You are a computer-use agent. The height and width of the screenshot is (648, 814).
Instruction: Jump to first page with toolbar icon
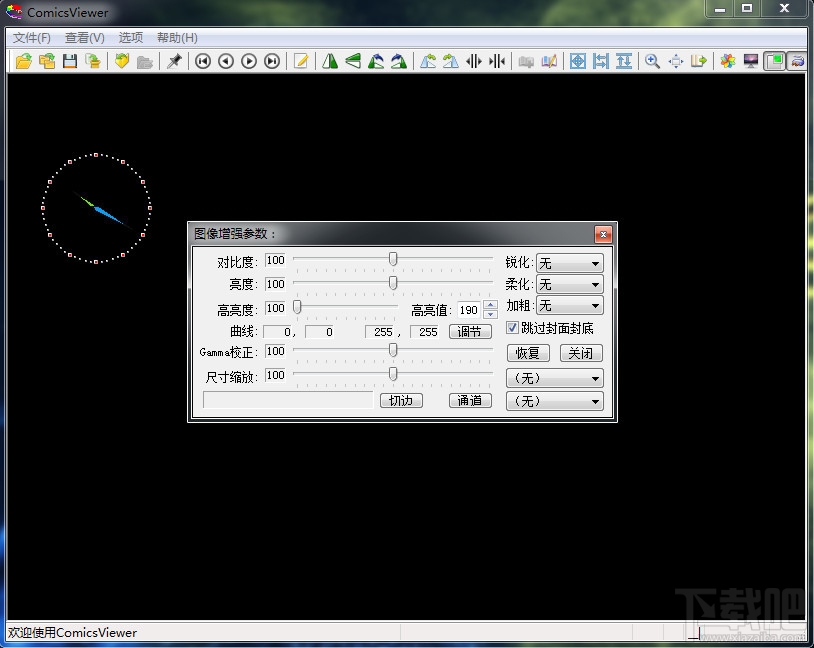202,61
